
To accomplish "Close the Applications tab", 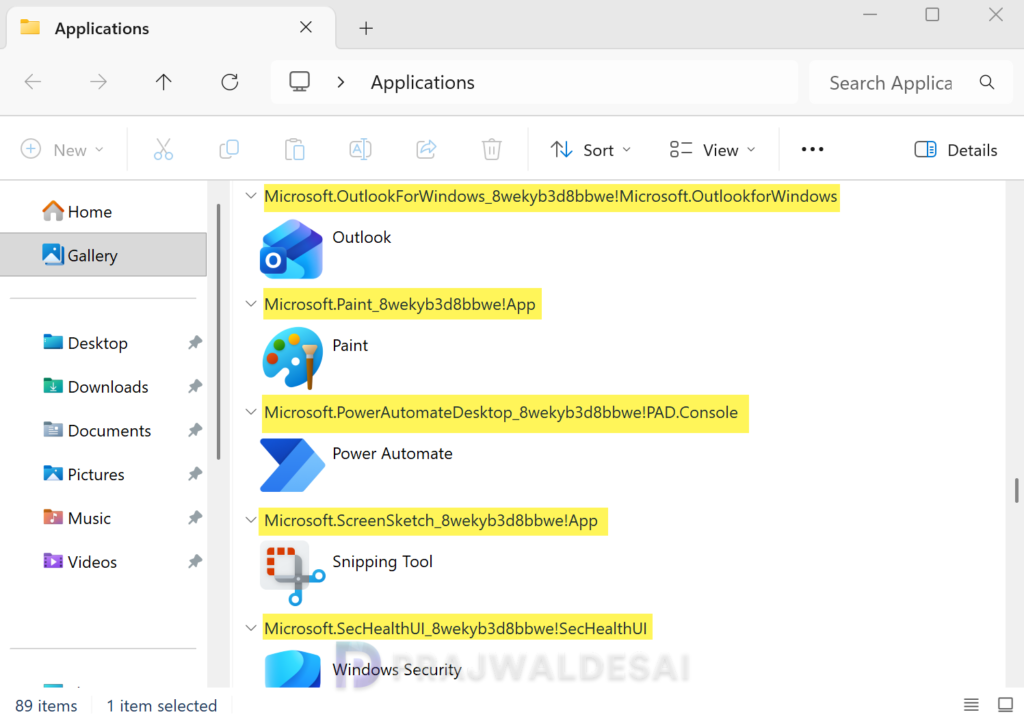I will click(306, 27).
